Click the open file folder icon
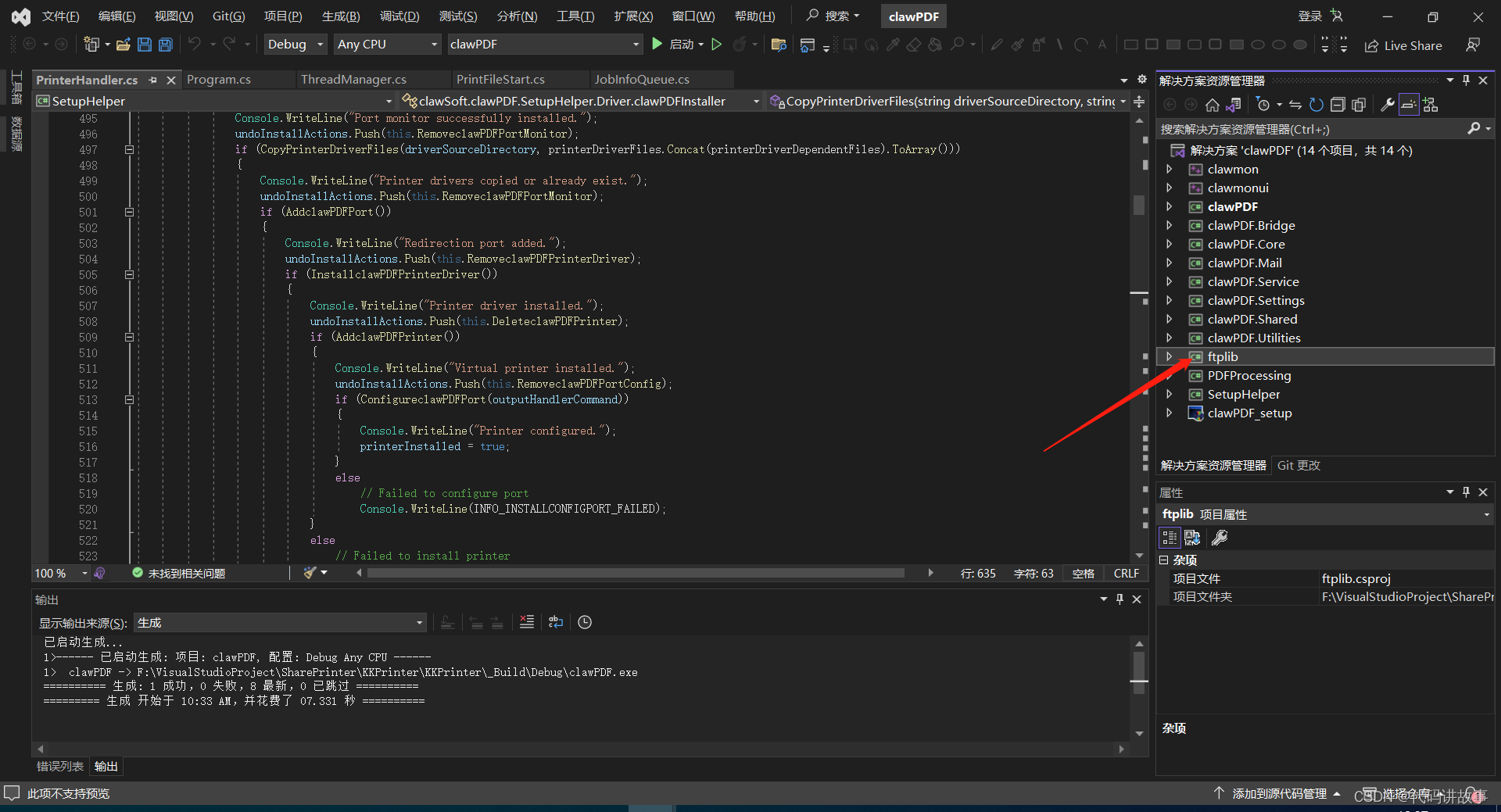The height and width of the screenshot is (812, 1501). pos(123,45)
